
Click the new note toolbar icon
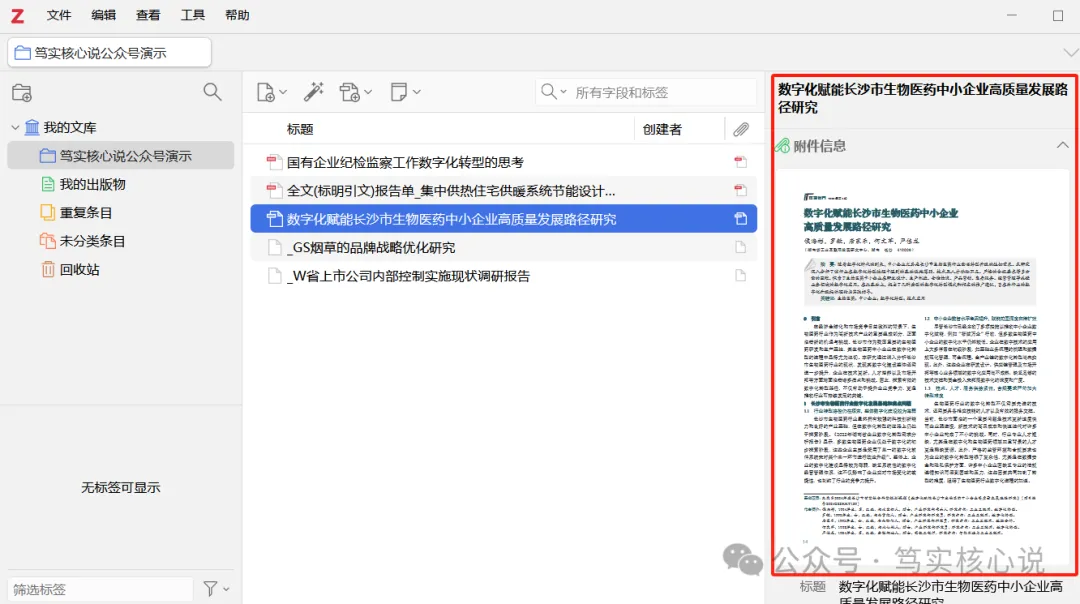pos(404,92)
